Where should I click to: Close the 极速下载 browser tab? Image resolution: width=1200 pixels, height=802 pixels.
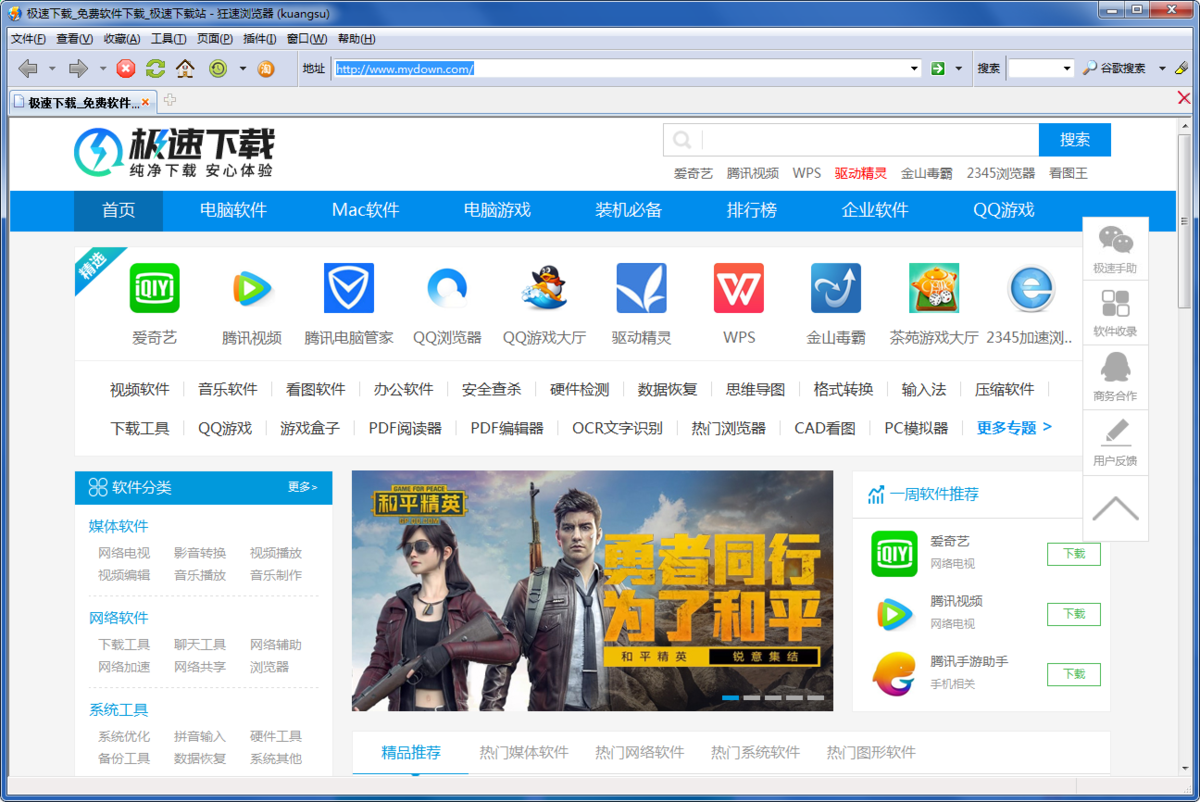(145, 102)
